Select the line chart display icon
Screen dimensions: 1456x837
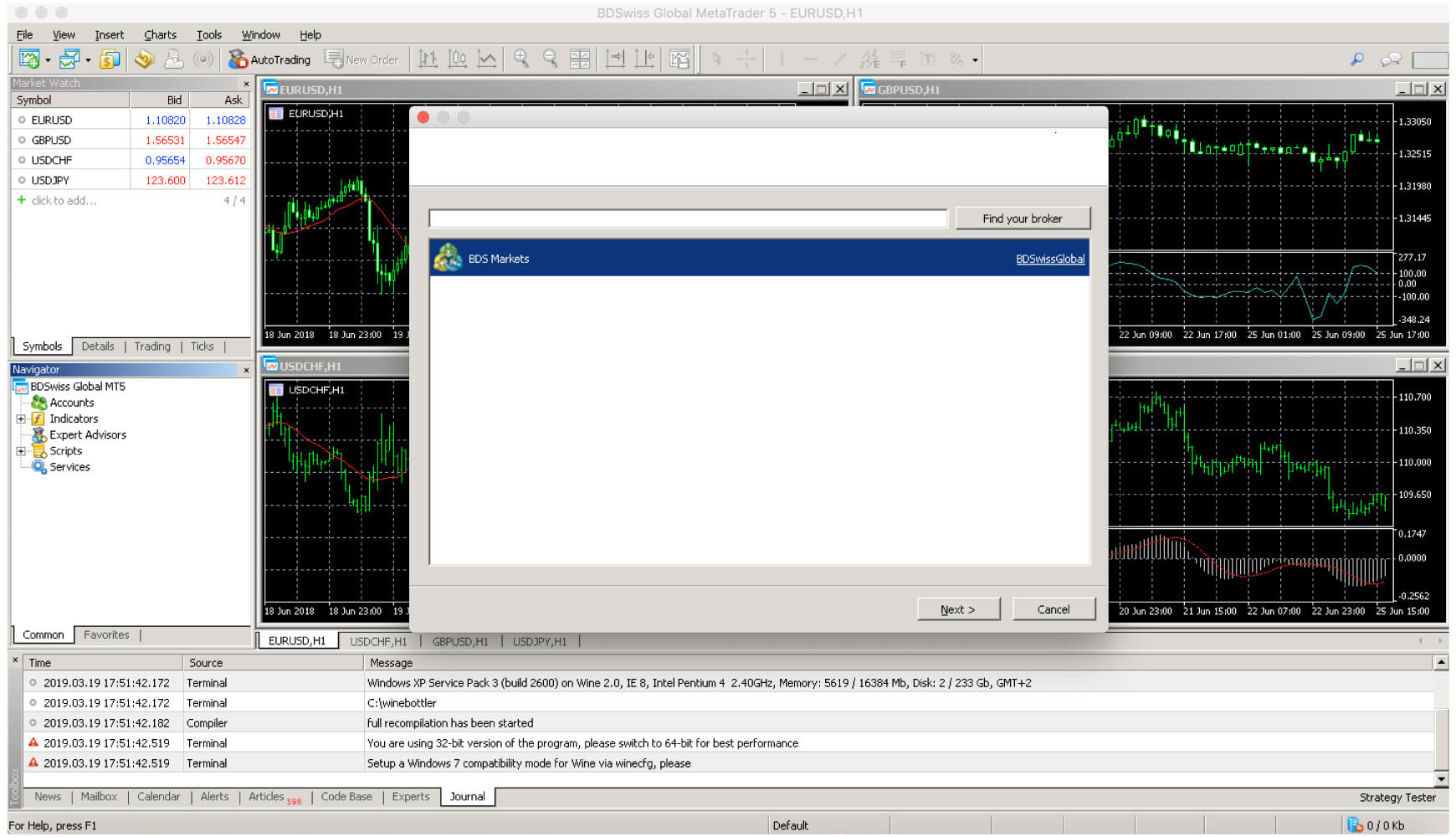[x=486, y=59]
